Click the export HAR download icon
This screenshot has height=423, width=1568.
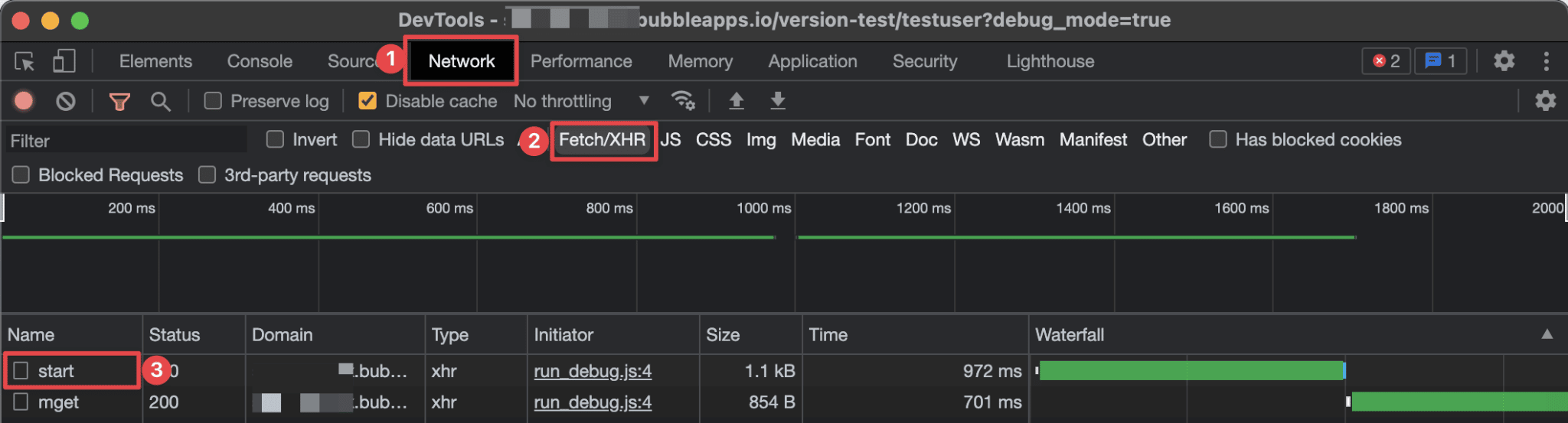coord(777,101)
